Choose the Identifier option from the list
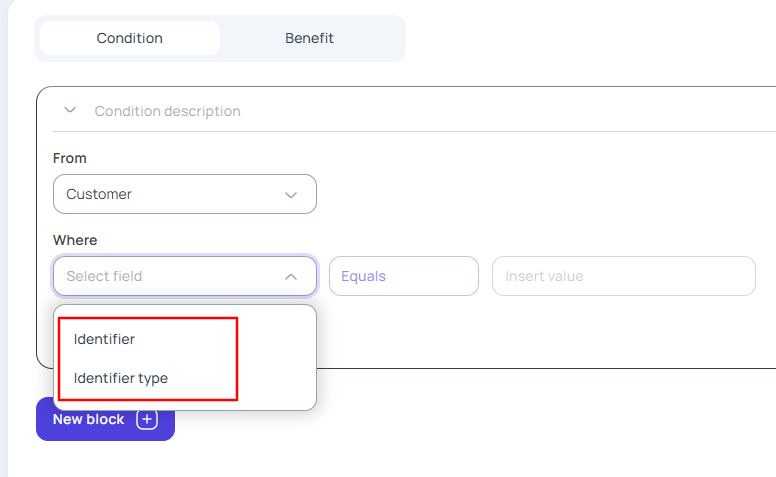The width and height of the screenshot is (776, 477). [104, 339]
